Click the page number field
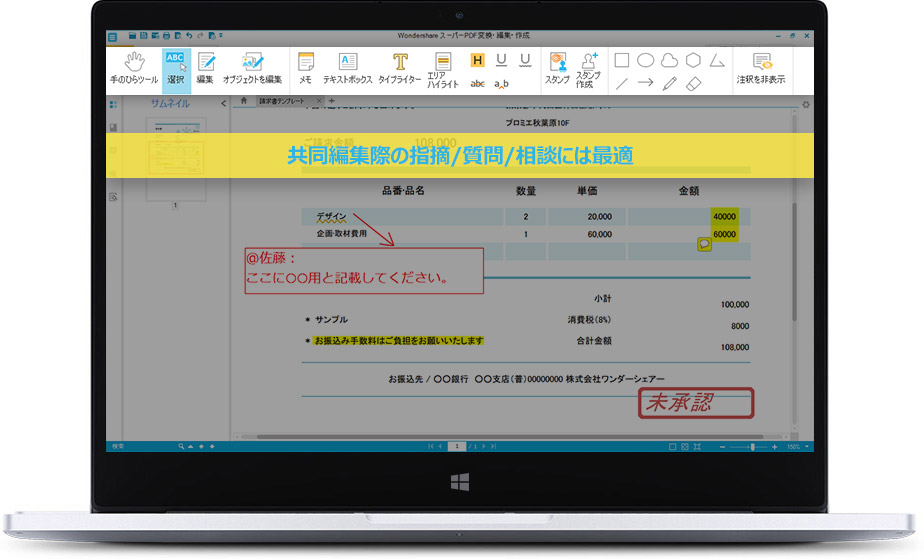This screenshot has width=924, height=559. click(457, 446)
